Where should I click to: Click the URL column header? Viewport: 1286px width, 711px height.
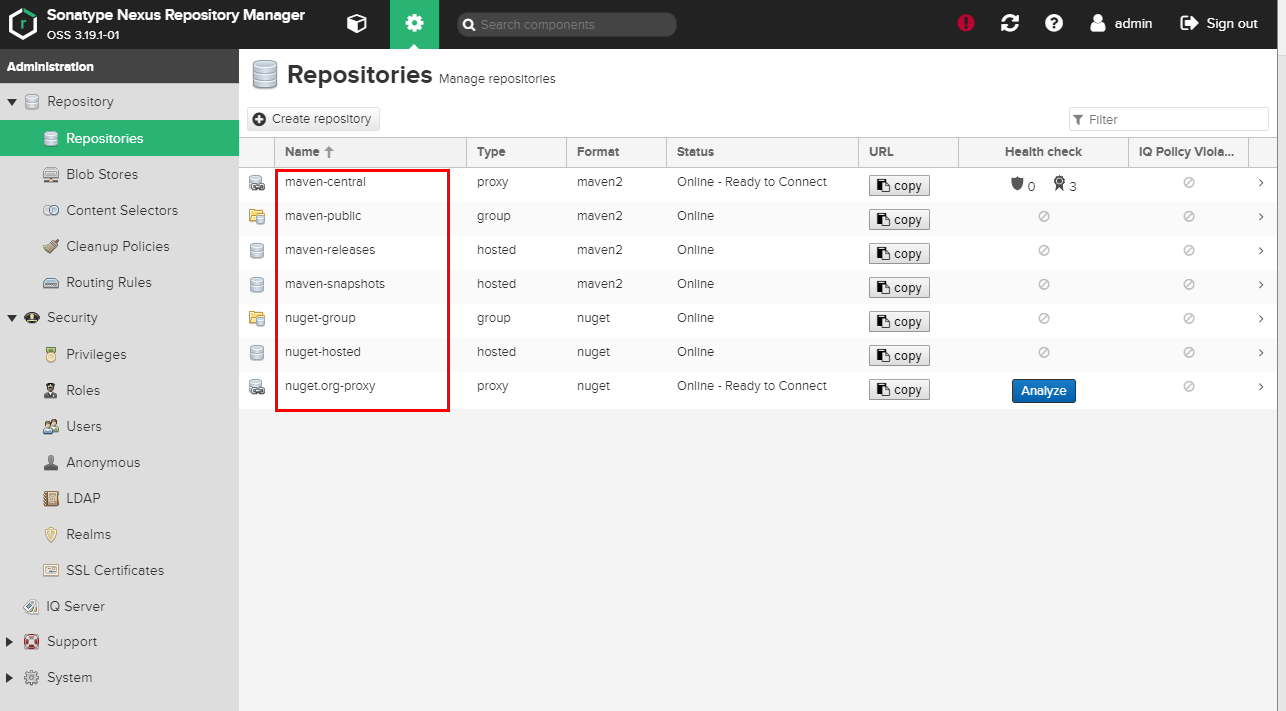pyautogui.click(x=908, y=152)
